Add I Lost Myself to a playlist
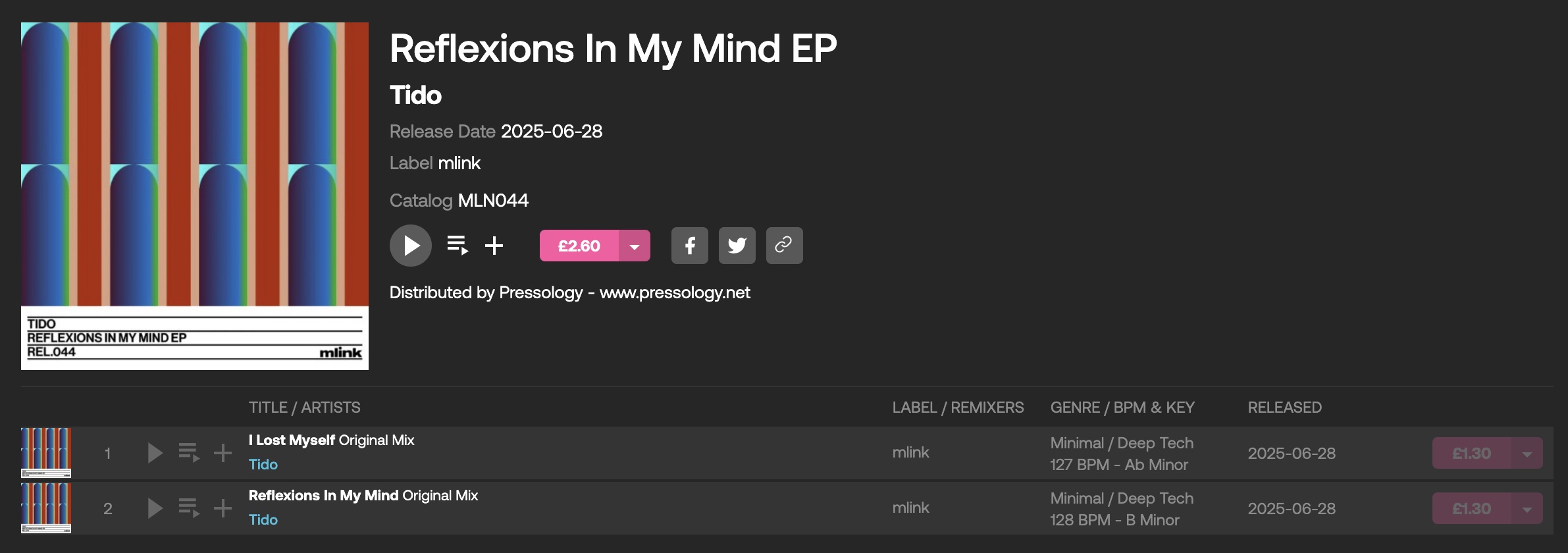 pos(222,453)
